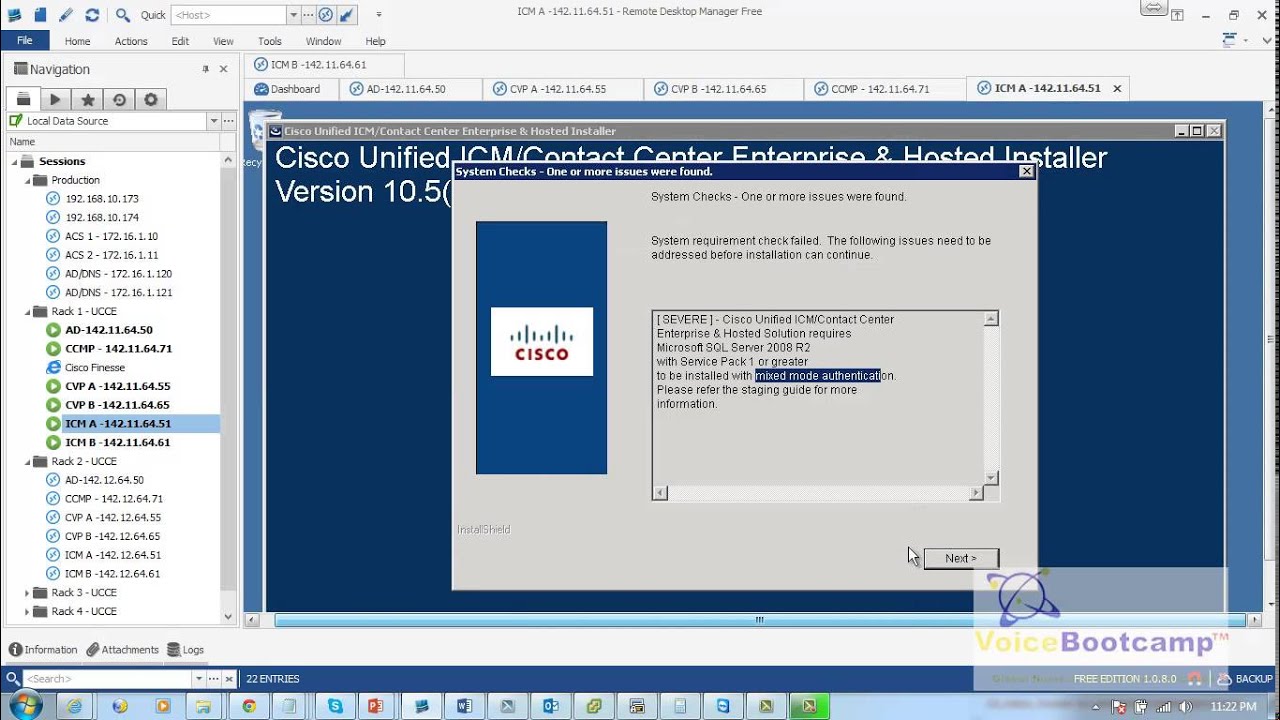This screenshot has height=720, width=1280.
Task: Open the Host quick connect dropdown
Action: 293,15
